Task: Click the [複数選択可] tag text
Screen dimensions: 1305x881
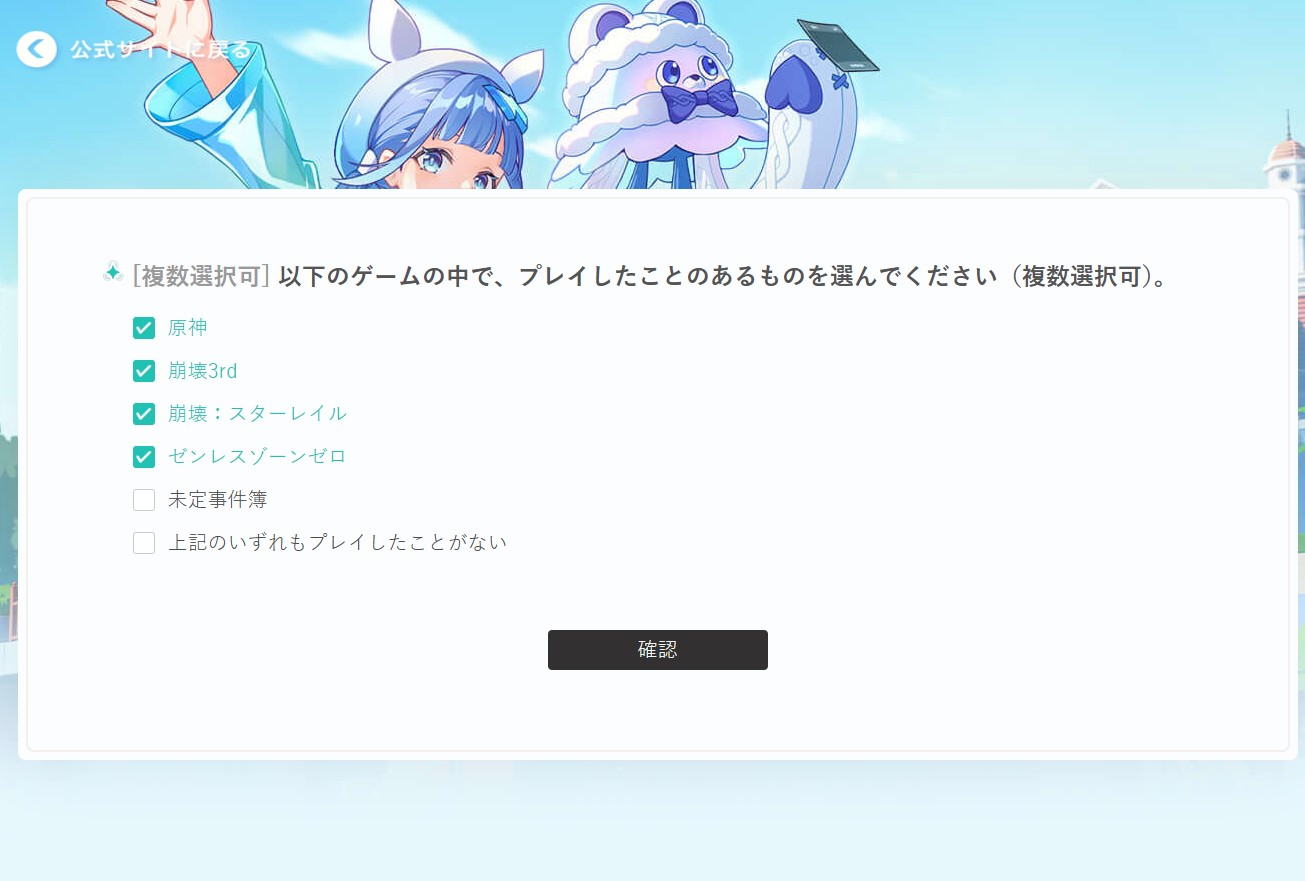Action: click(x=201, y=276)
